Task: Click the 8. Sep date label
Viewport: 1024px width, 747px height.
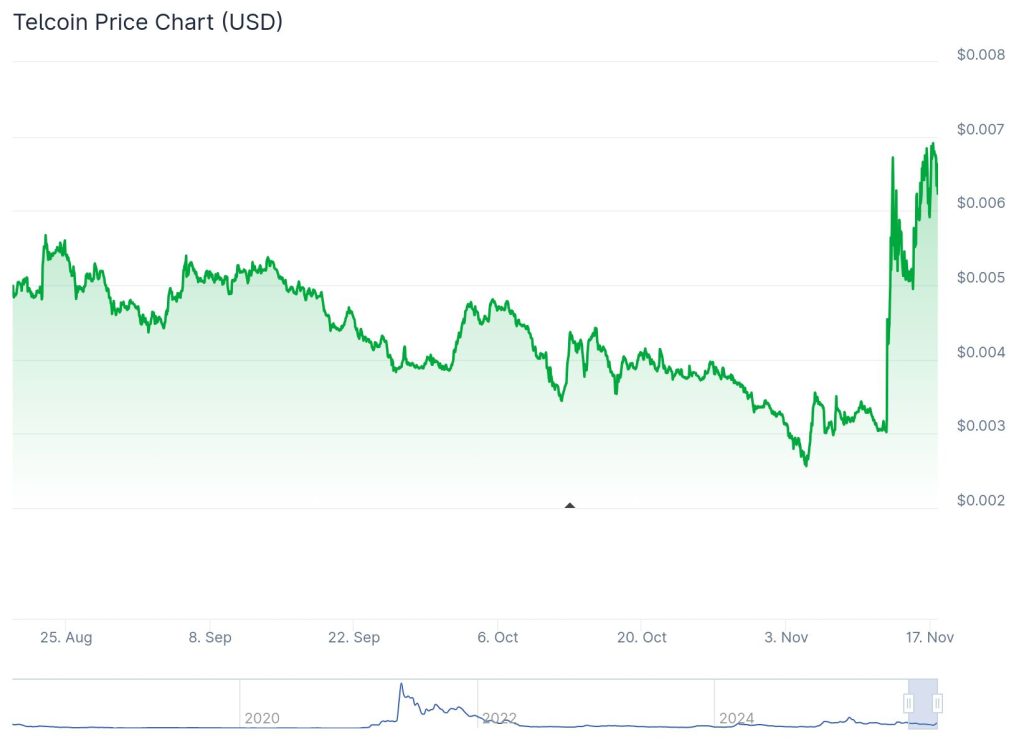Action: click(x=210, y=637)
